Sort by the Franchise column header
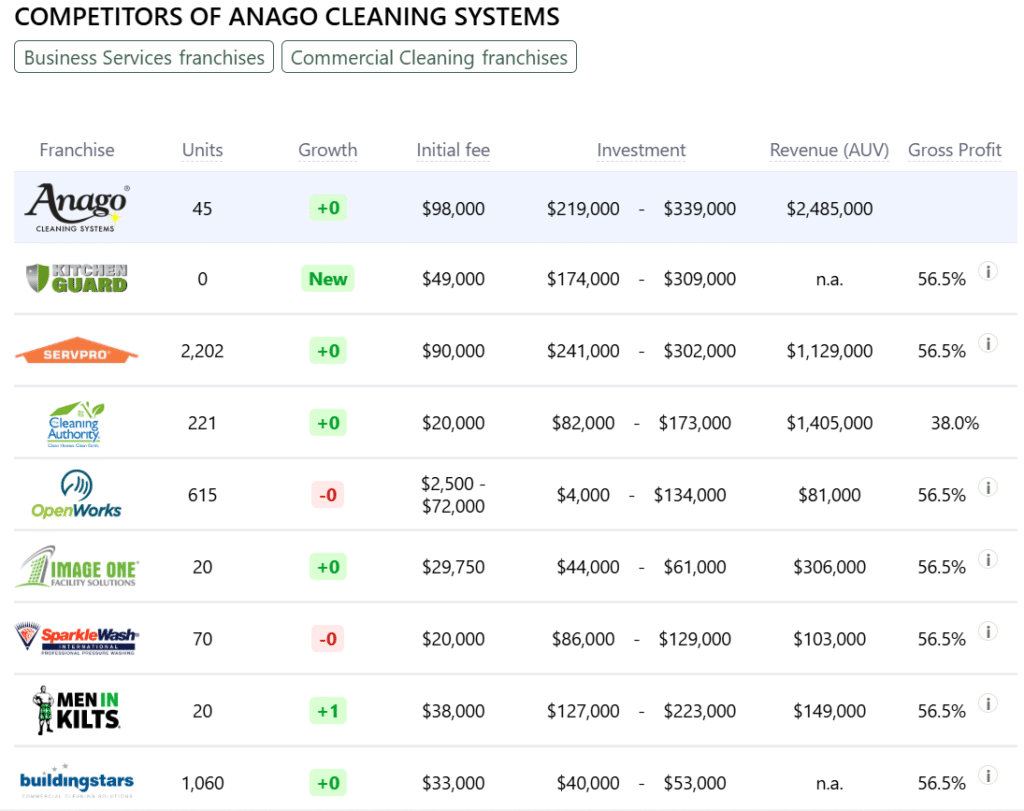Viewport: 1024px width, 811px height. 77,150
